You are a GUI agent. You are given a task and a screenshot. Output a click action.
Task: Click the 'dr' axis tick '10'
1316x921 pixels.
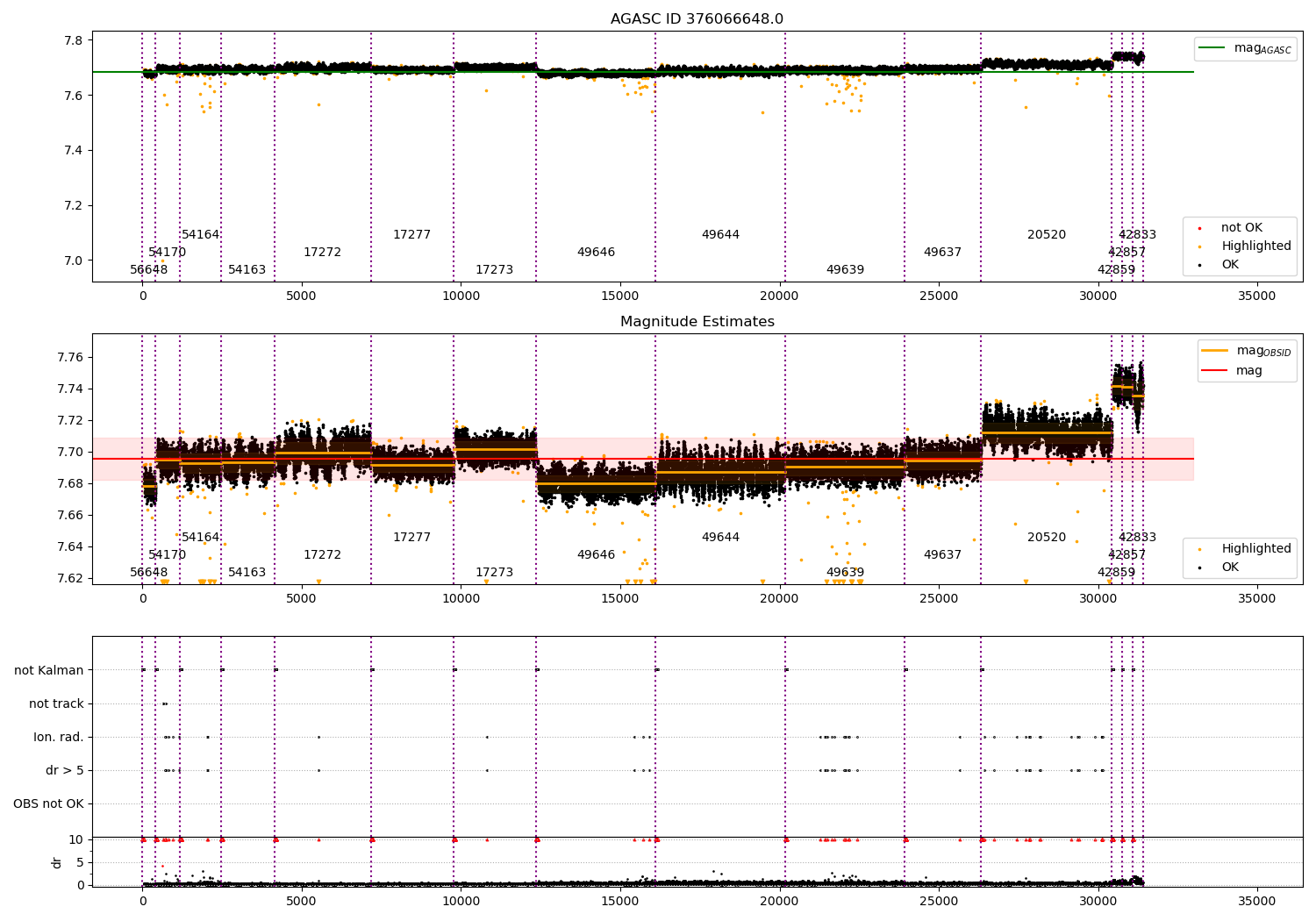tap(76, 839)
